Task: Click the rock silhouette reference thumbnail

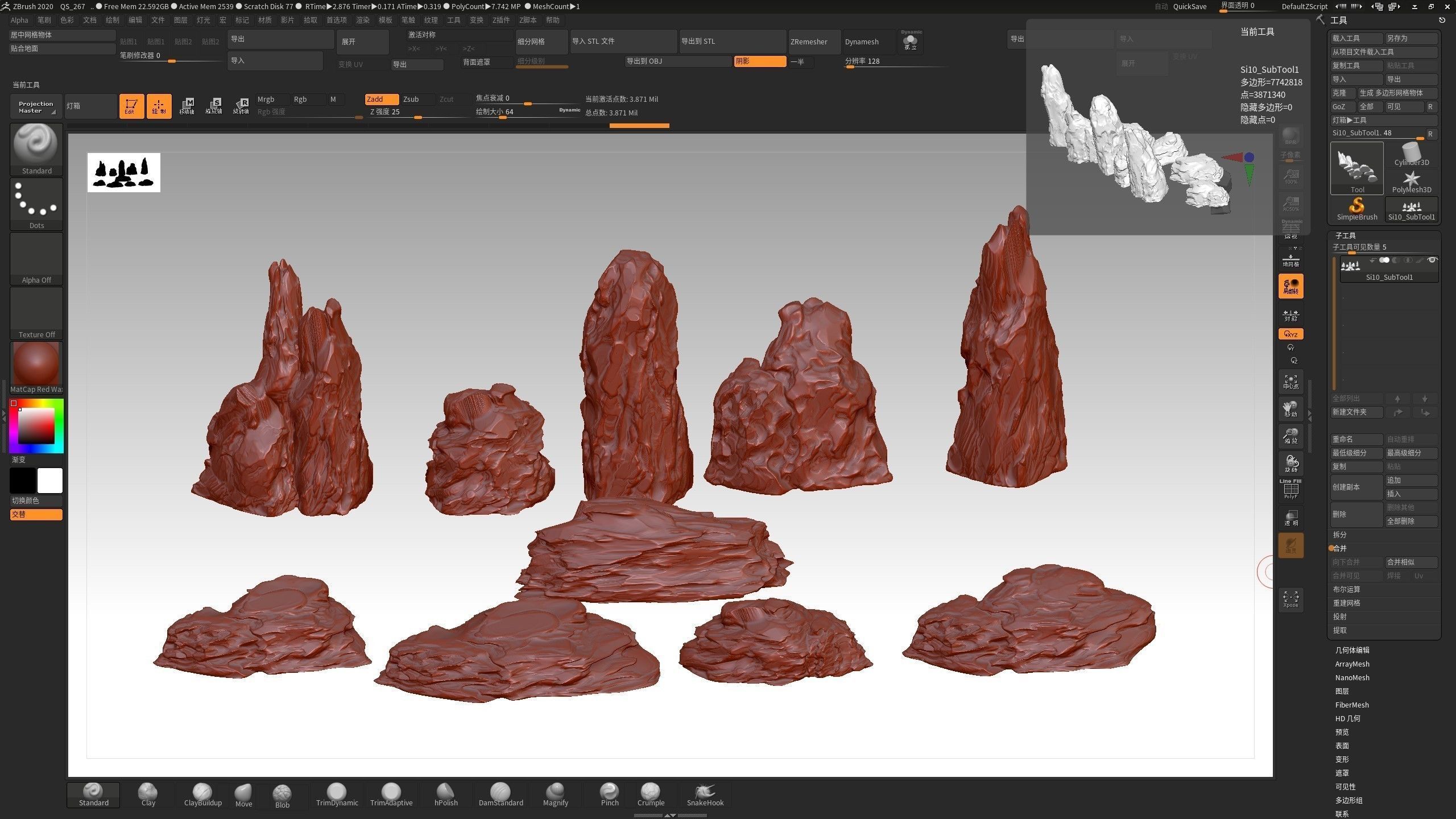Action: pos(123,172)
